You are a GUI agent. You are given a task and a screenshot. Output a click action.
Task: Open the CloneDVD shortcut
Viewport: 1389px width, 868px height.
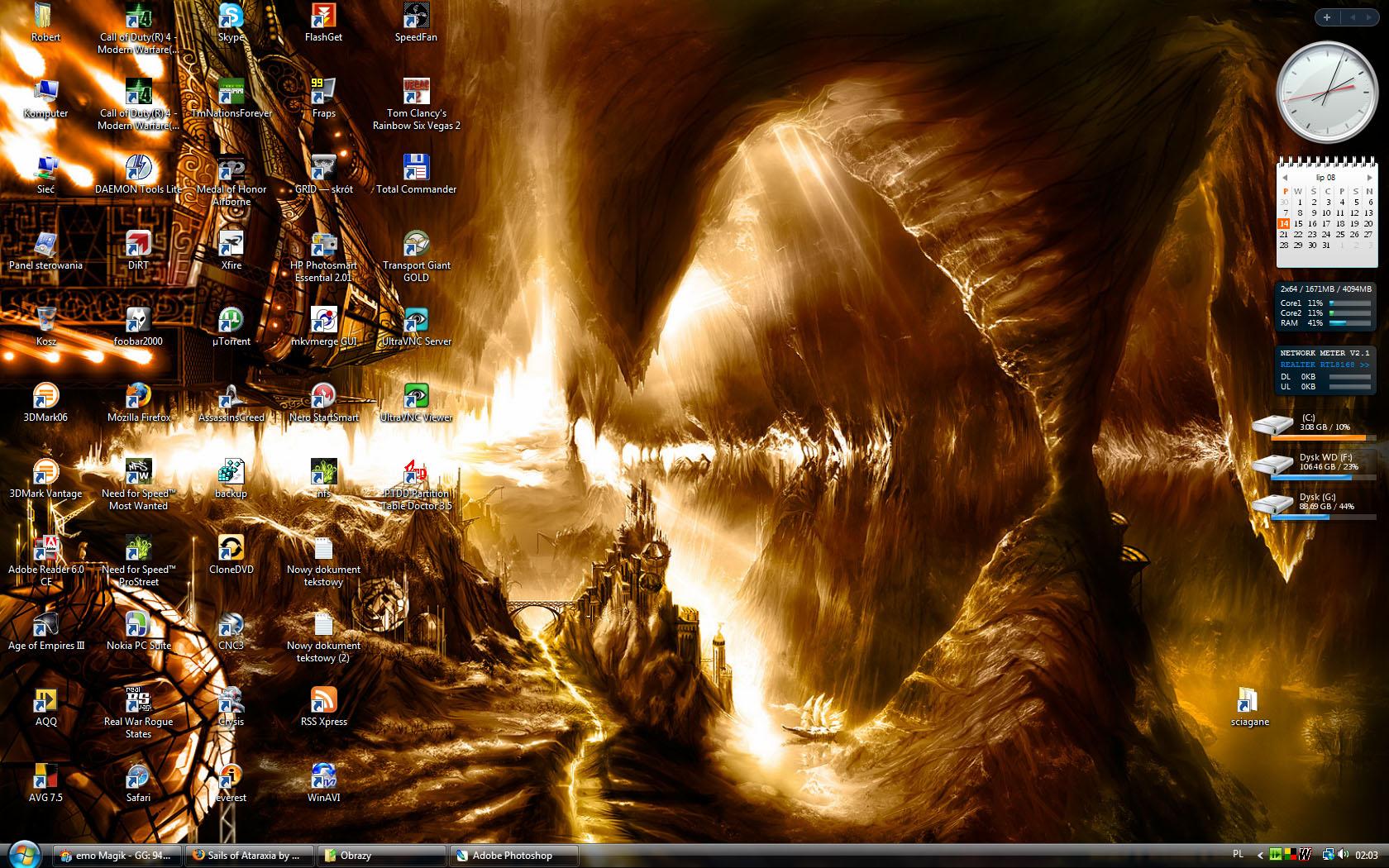tap(231, 556)
